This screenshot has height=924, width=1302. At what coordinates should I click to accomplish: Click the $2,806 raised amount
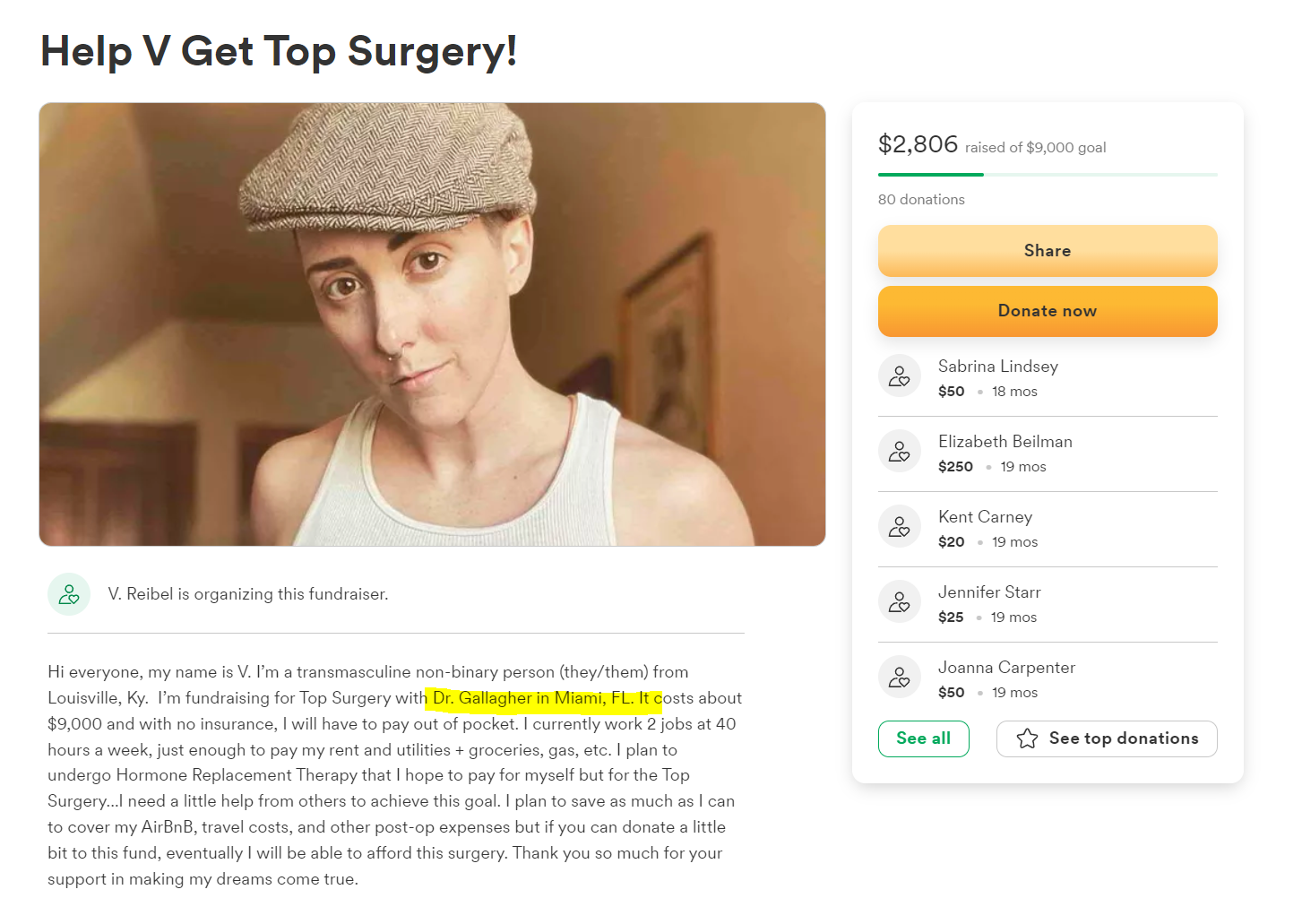click(x=918, y=144)
